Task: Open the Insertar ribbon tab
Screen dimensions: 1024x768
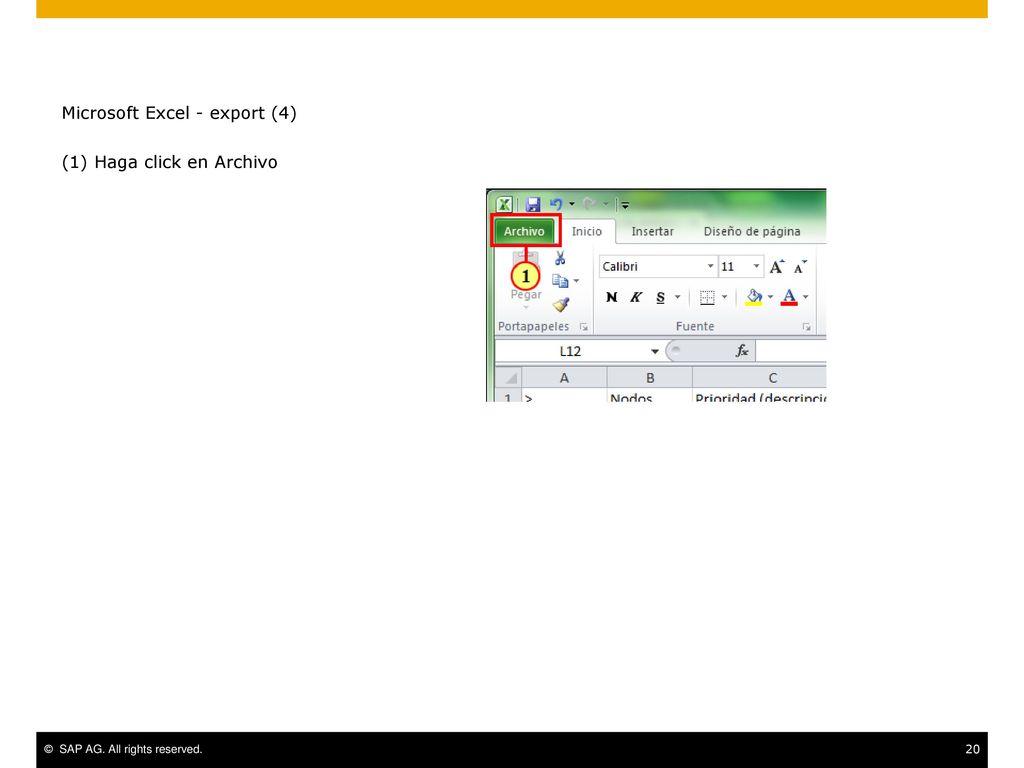Action: 652,231
